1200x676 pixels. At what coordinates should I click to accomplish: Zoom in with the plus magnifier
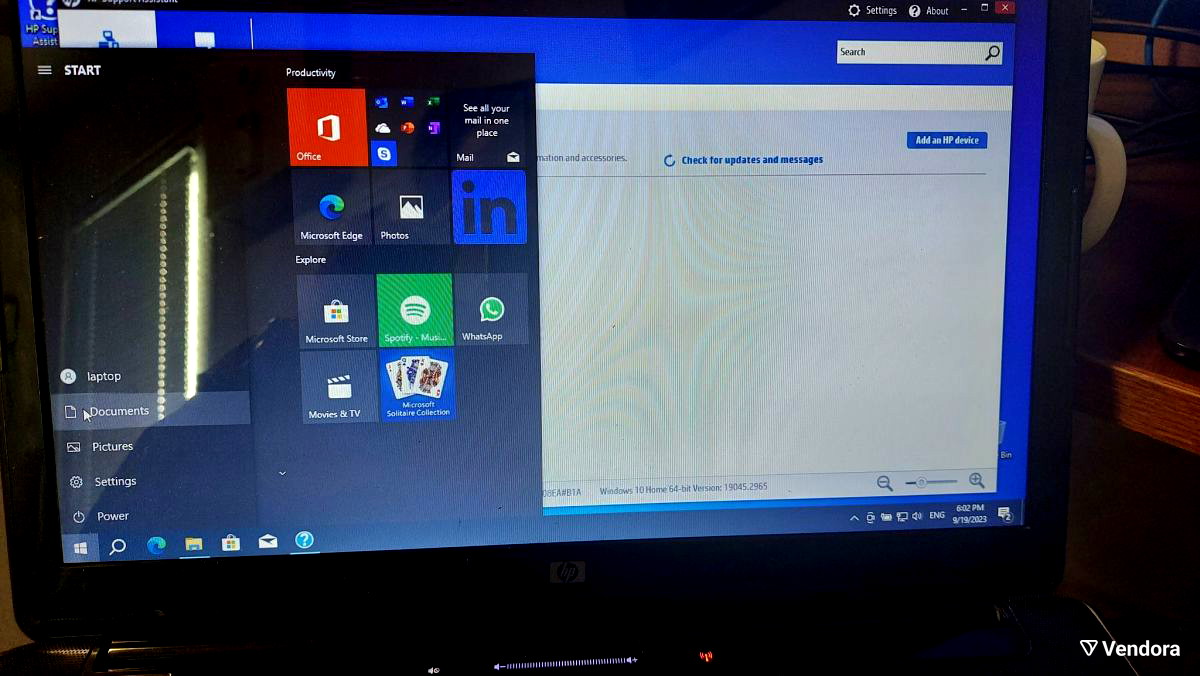pos(977,481)
